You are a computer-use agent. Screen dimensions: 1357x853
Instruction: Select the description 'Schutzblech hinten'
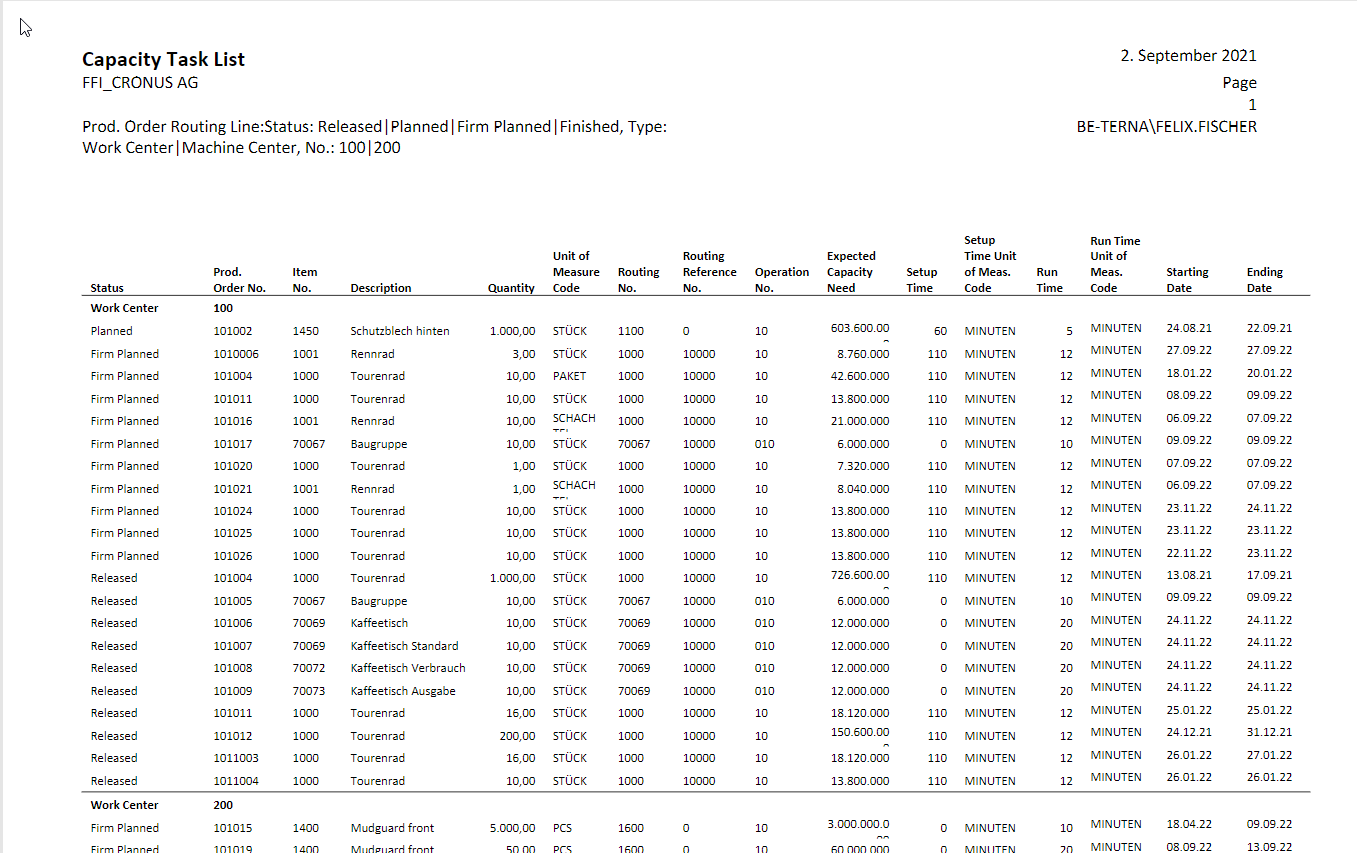click(400, 331)
